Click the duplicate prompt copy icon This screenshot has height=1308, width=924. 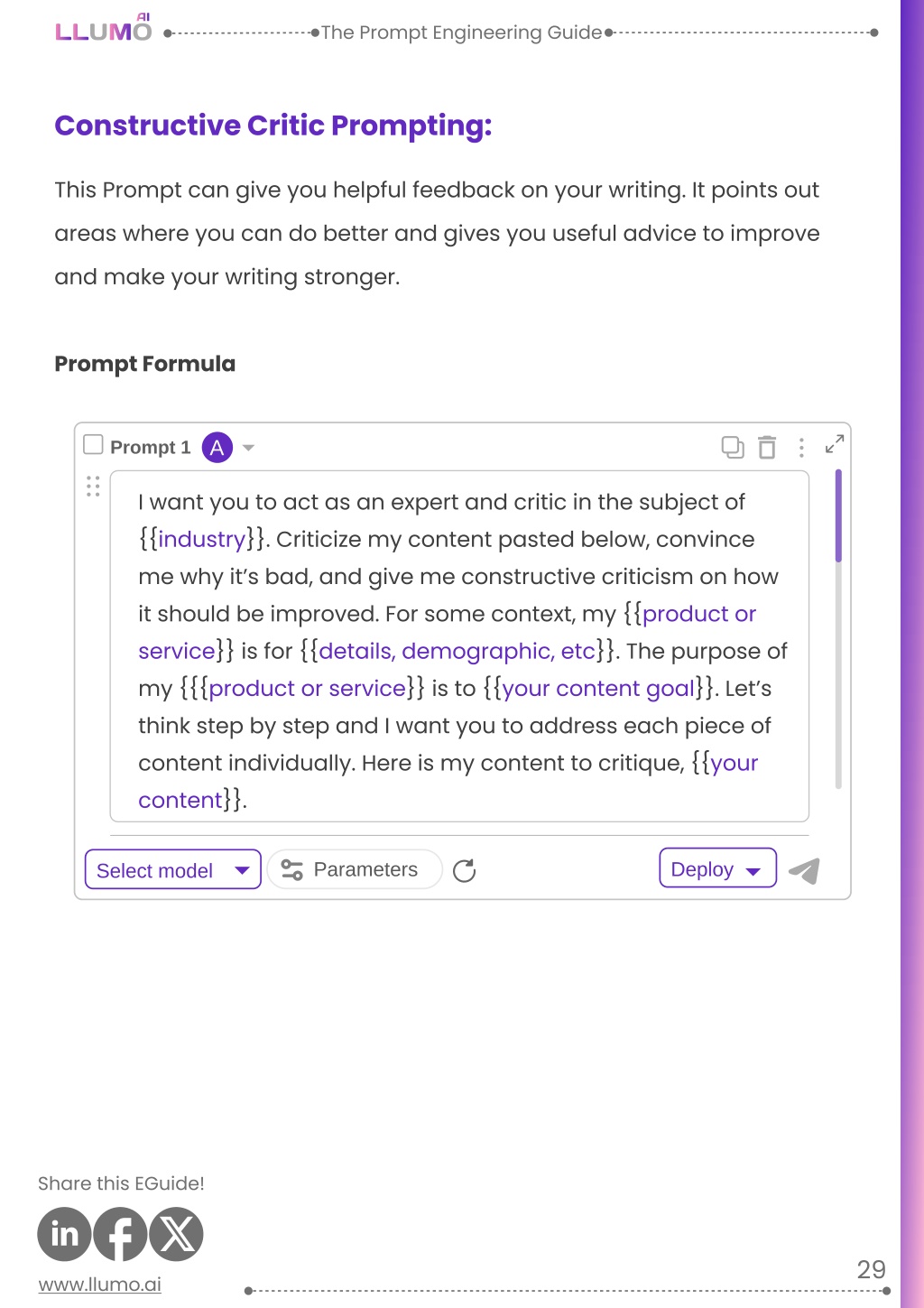tap(733, 447)
